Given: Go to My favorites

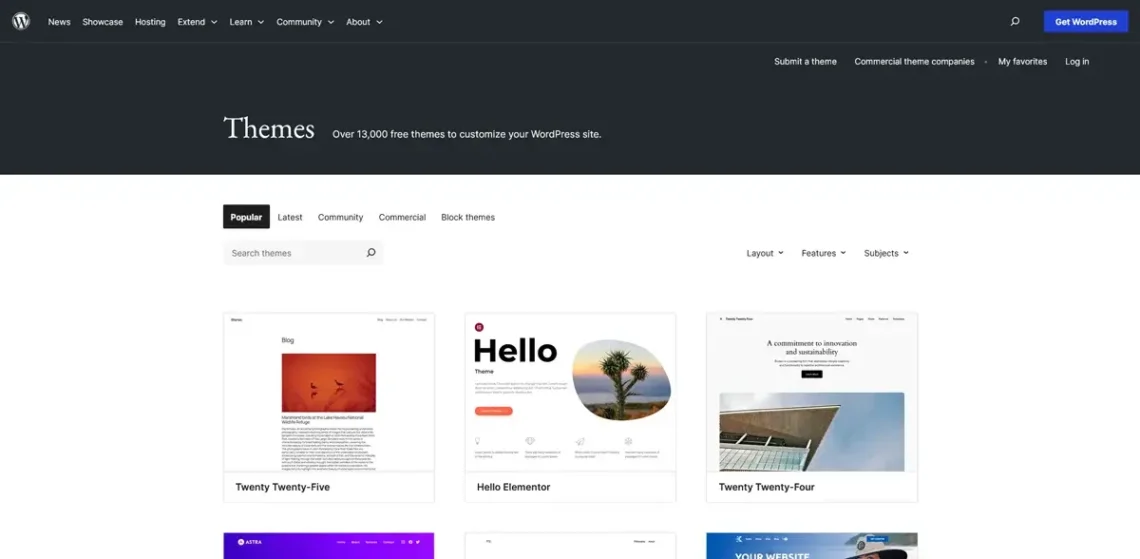Looking at the screenshot, I should click(x=1022, y=62).
